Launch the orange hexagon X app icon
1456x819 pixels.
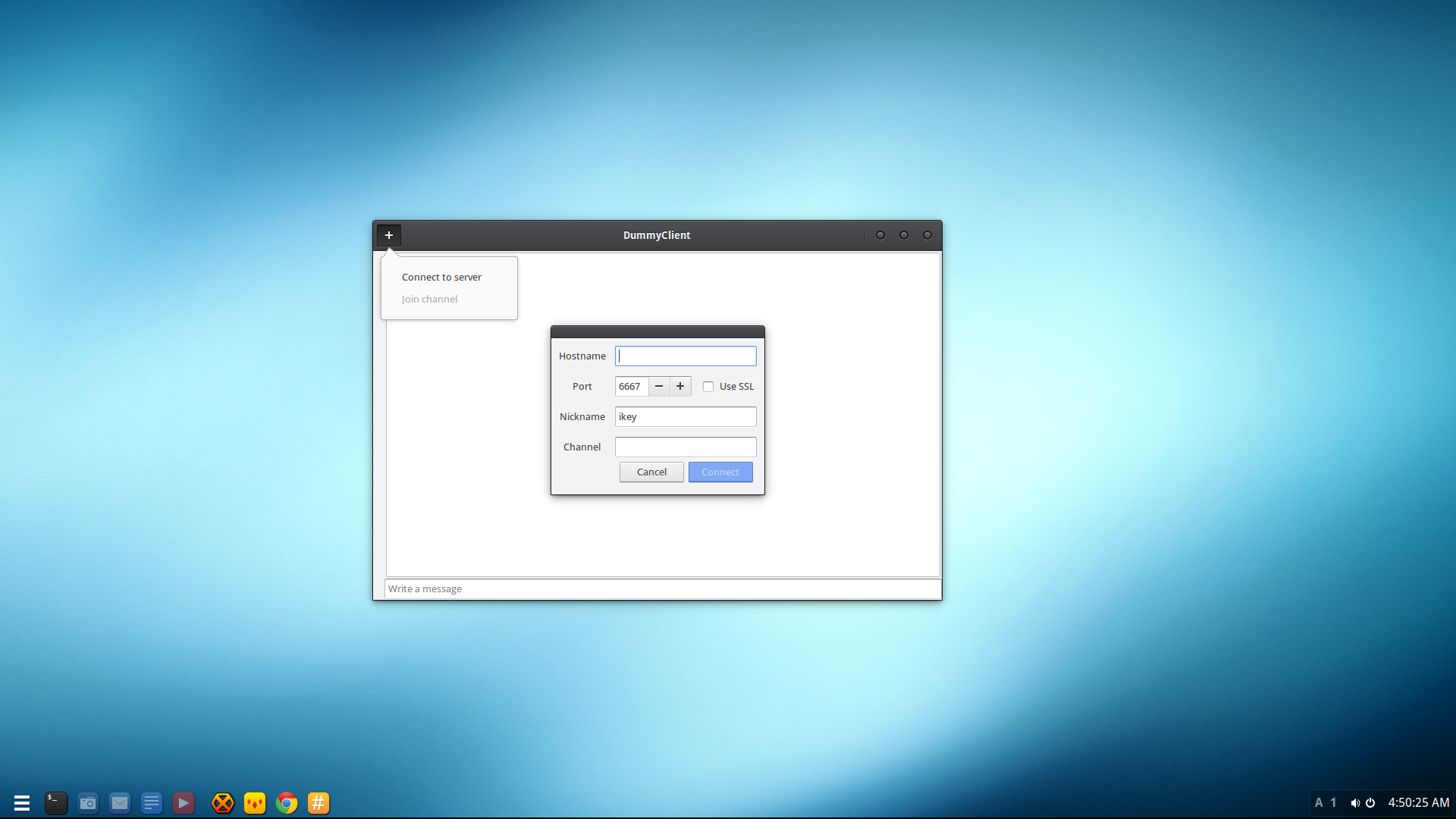click(x=223, y=802)
